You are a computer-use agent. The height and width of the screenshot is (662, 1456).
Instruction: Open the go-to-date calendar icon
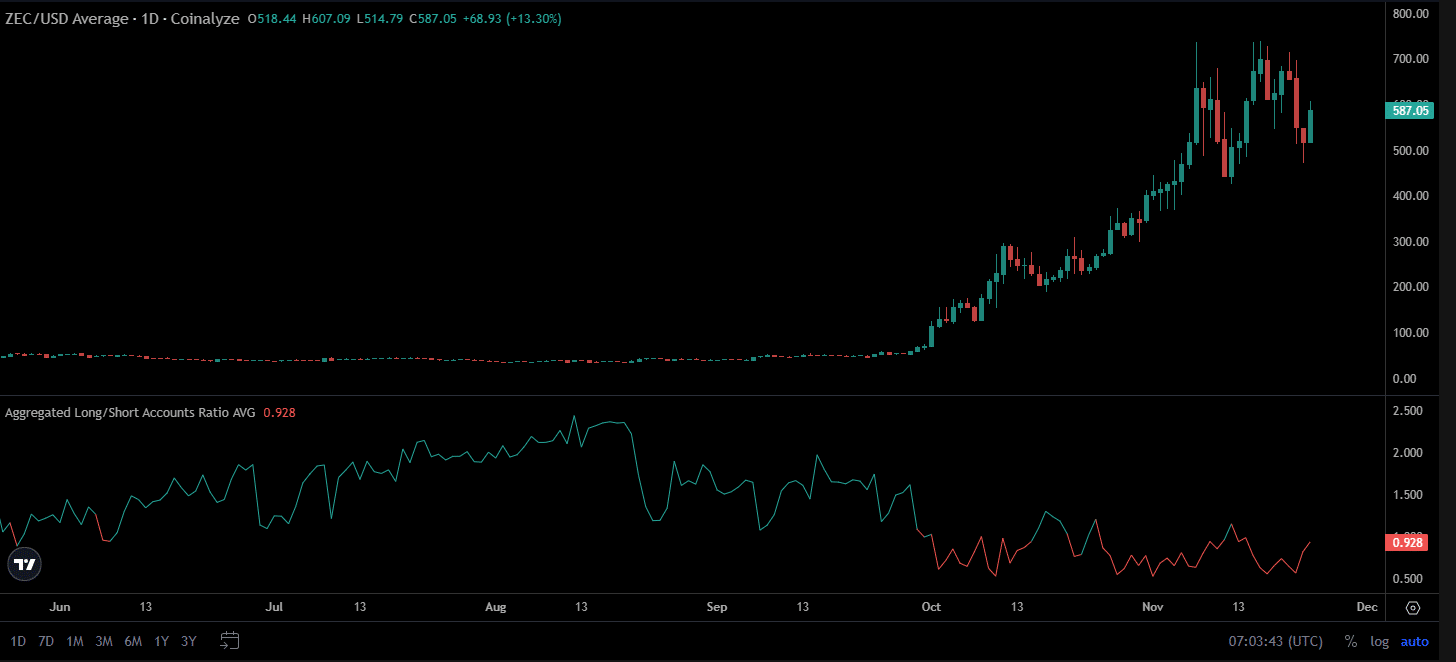(230, 641)
